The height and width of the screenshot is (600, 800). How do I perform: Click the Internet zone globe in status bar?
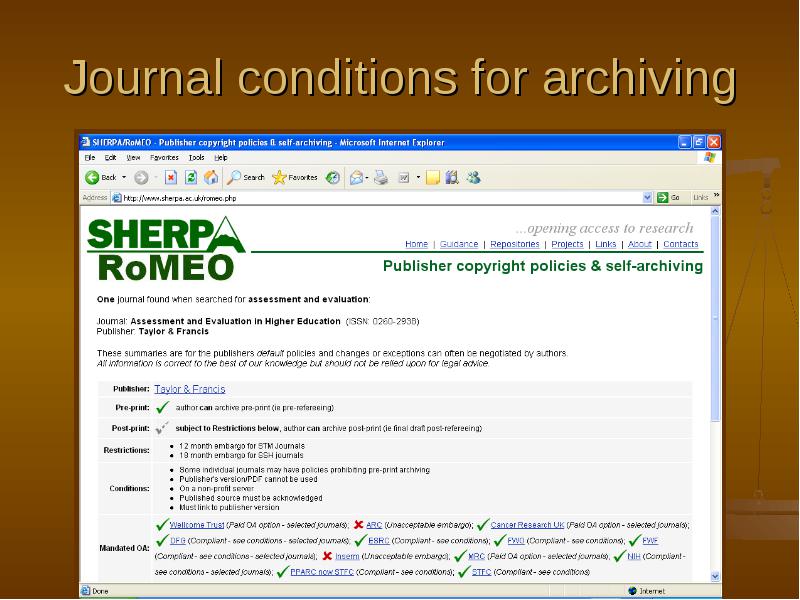(x=633, y=591)
